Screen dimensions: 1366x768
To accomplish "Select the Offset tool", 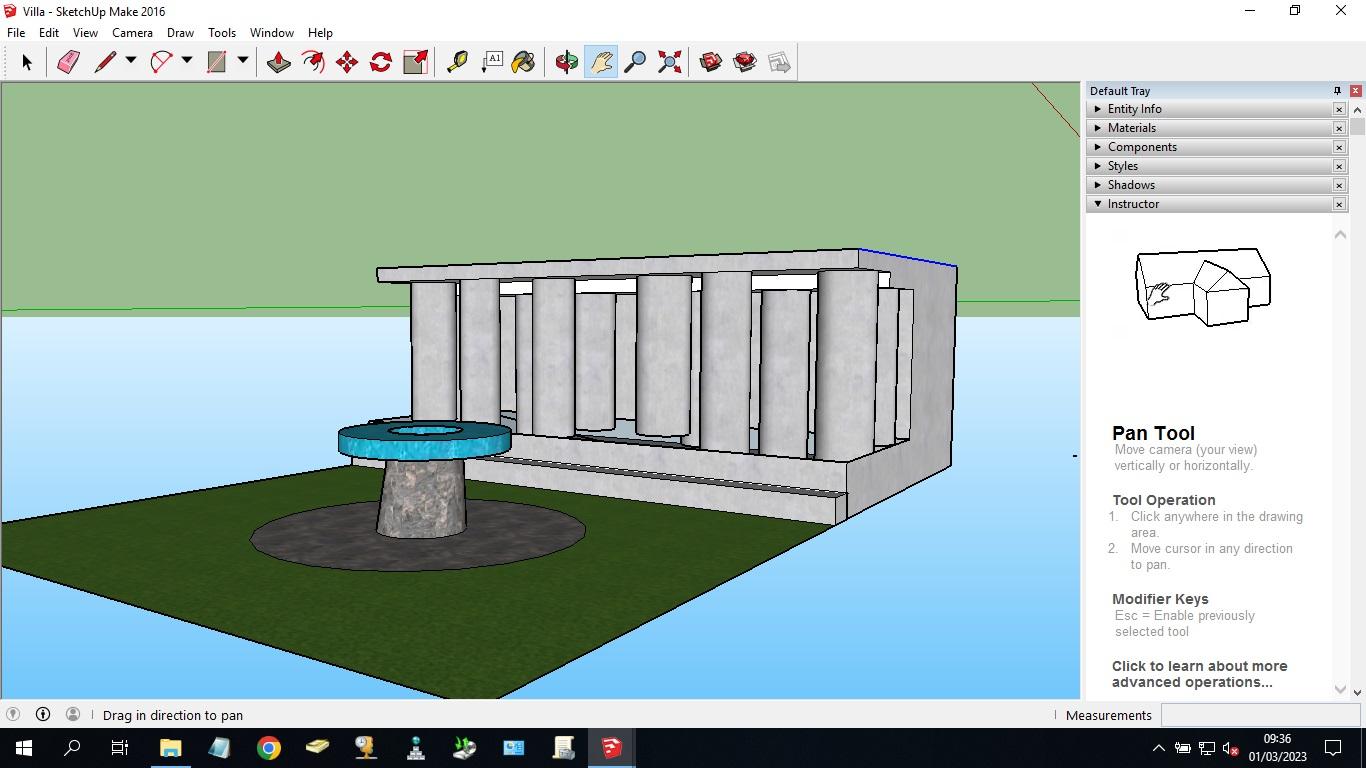I will [x=313, y=62].
